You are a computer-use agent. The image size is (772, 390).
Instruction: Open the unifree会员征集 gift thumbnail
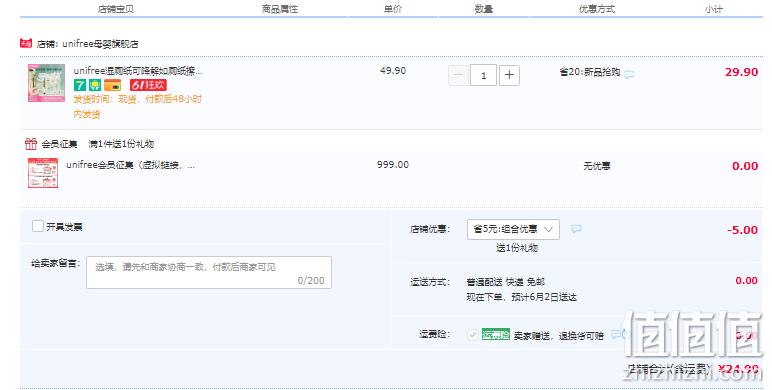pos(43,172)
